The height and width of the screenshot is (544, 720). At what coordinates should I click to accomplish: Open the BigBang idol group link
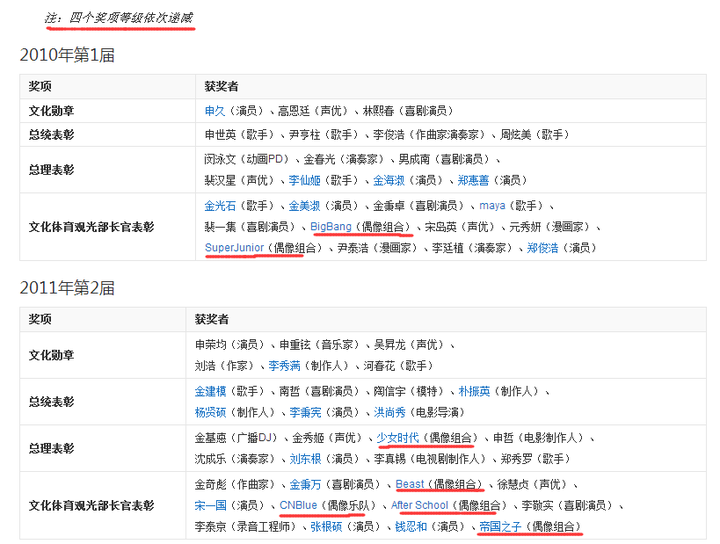coord(331,227)
